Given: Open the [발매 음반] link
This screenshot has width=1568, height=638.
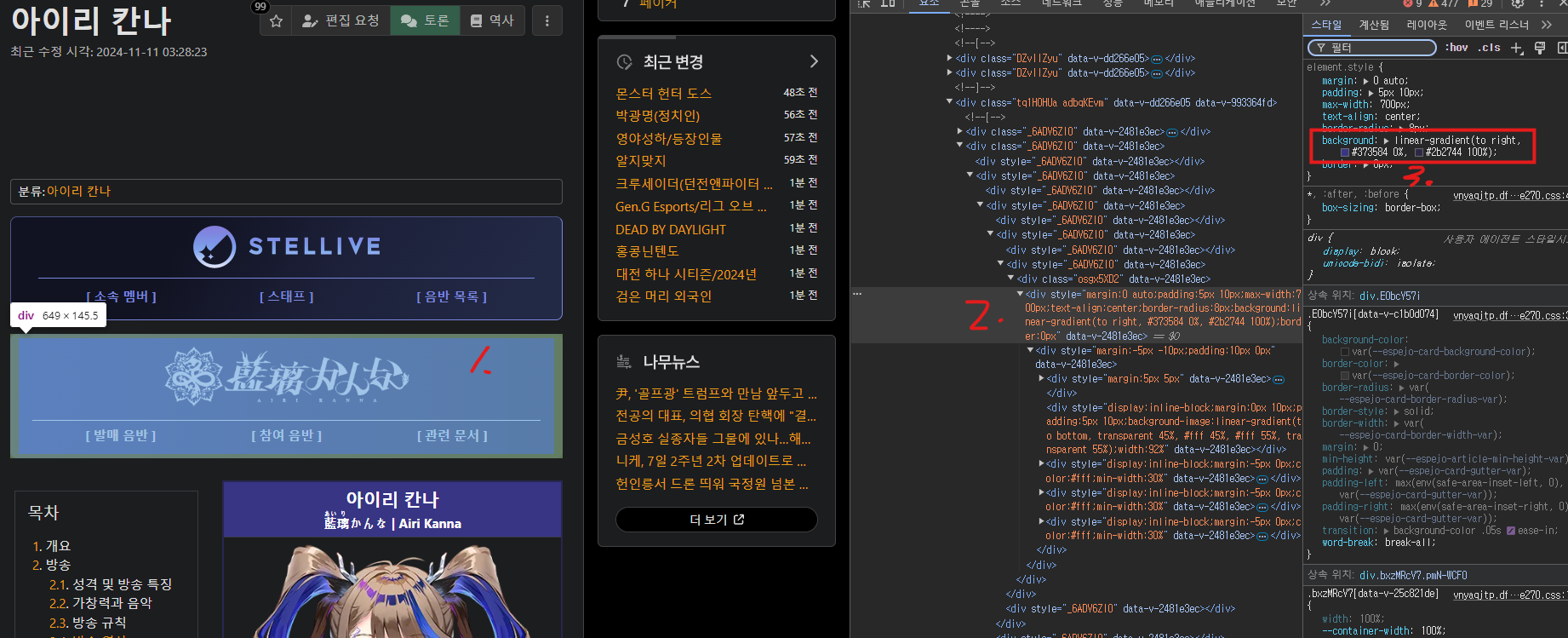Looking at the screenshot, I should 121,435.
